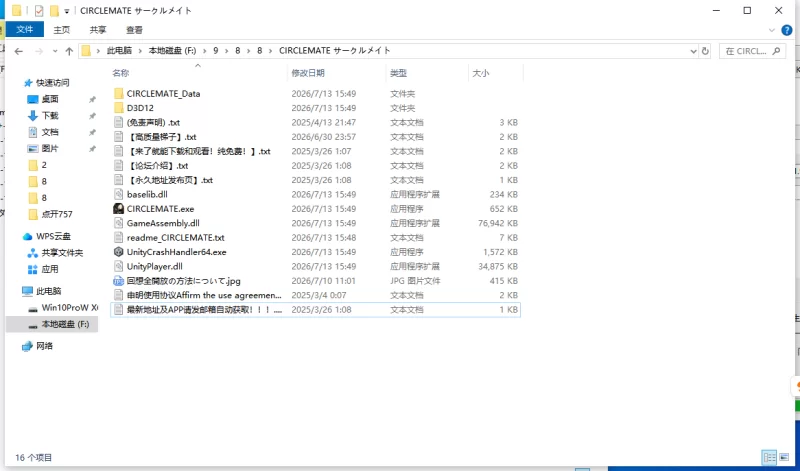Click the New folder quick access icon
The image size is (800, 471).
pyautogui.click(x=54, y=11)
